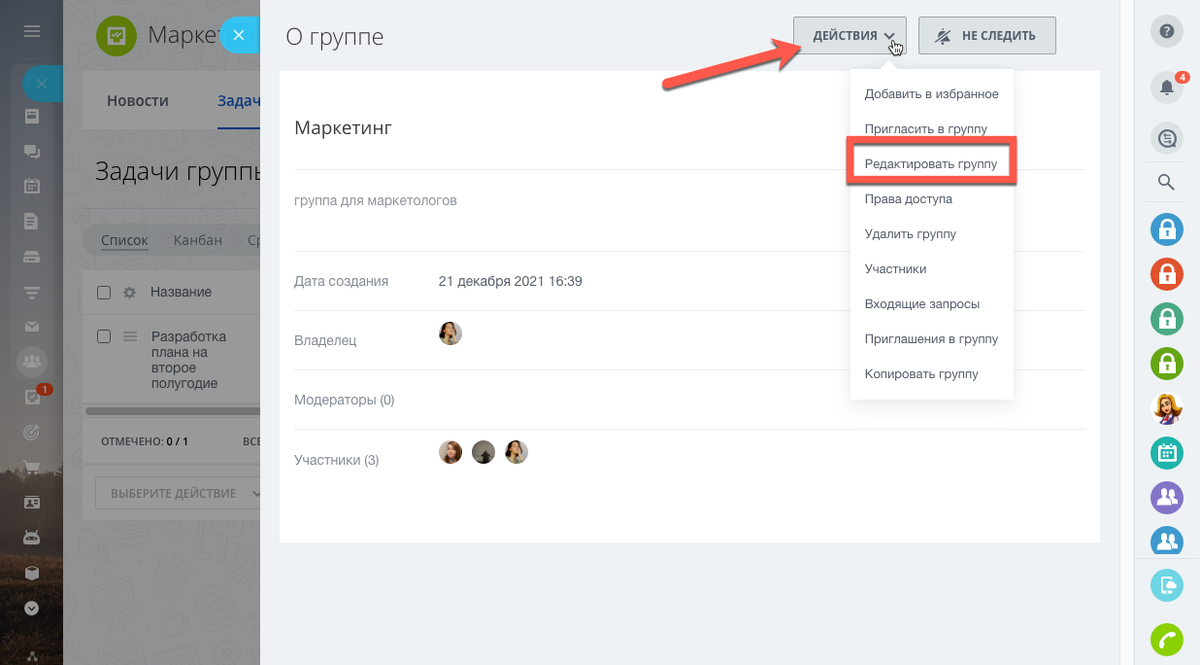The image size is (1200, 665).
Task: Click the Название column header
Action: point(181,292)
